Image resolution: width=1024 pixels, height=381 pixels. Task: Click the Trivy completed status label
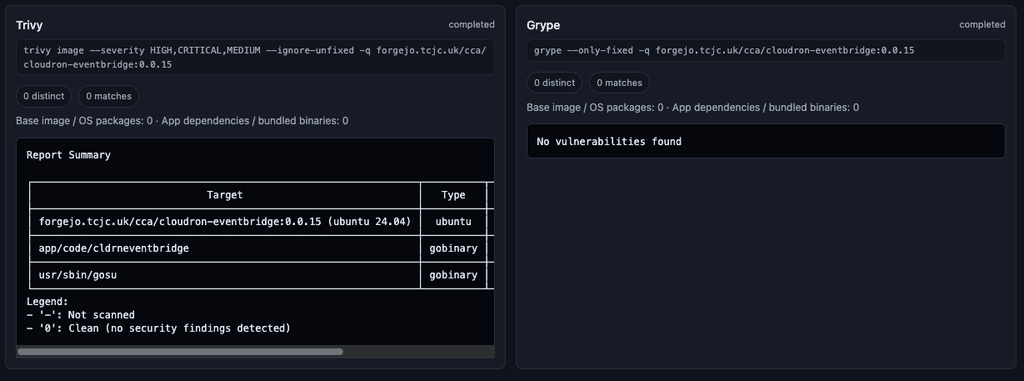point(472,25)
